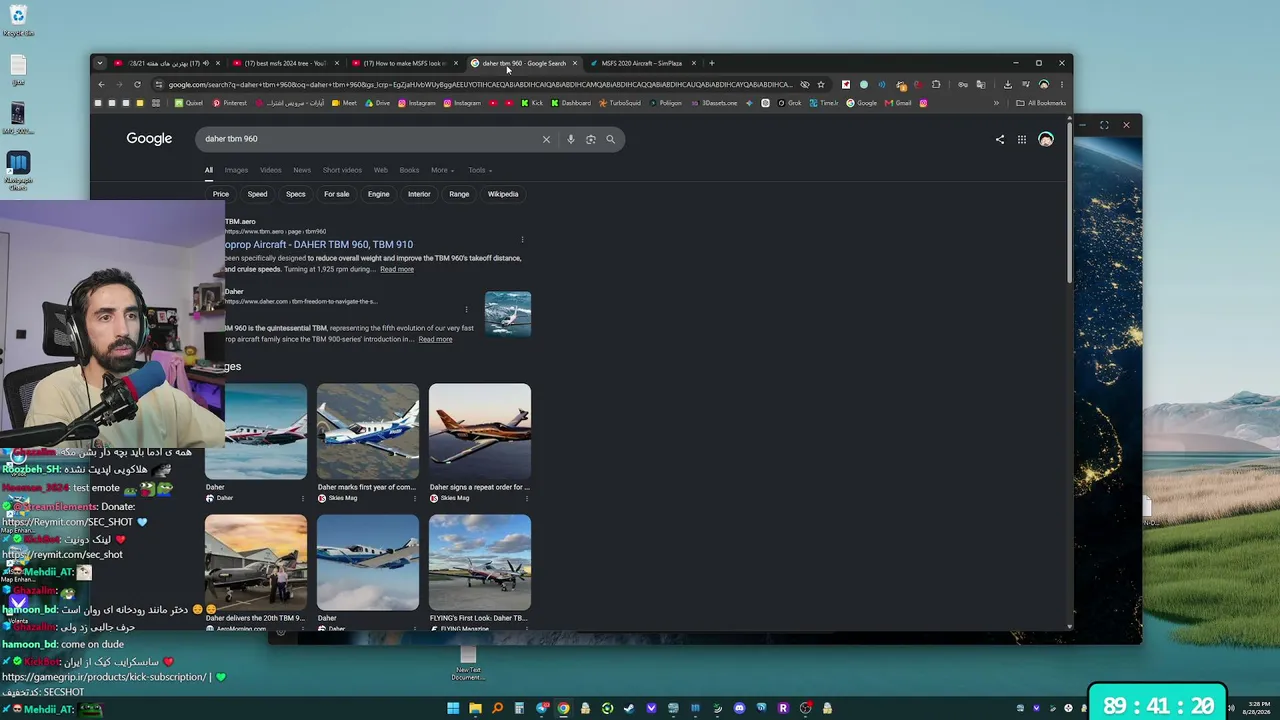The height and width of the screenshot is (720, 1280).
Task: Filter results by For sale chip
Action: coord(336,194)
